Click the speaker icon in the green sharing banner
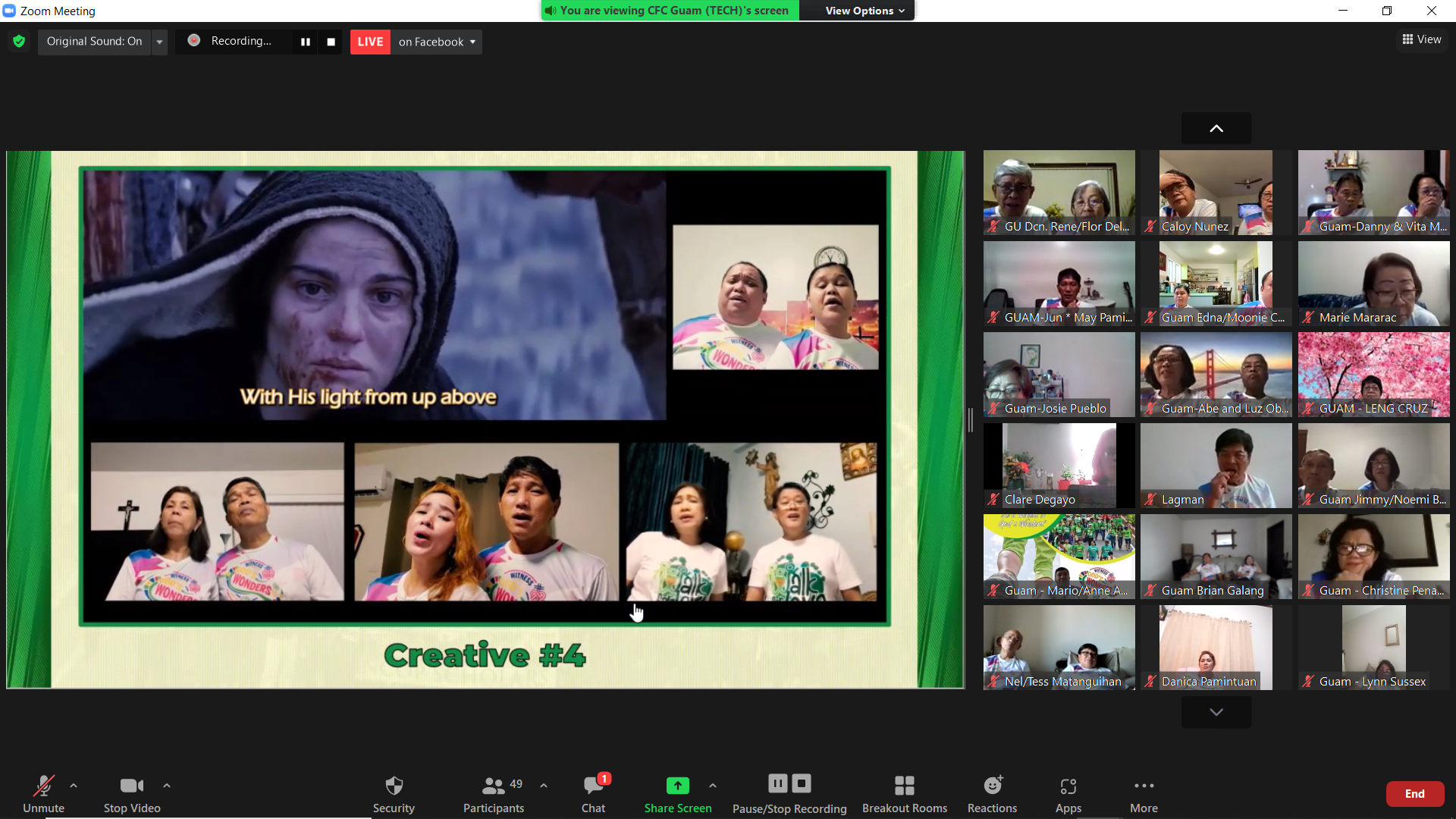This screenshot has height=819, width=1456. 551,11
